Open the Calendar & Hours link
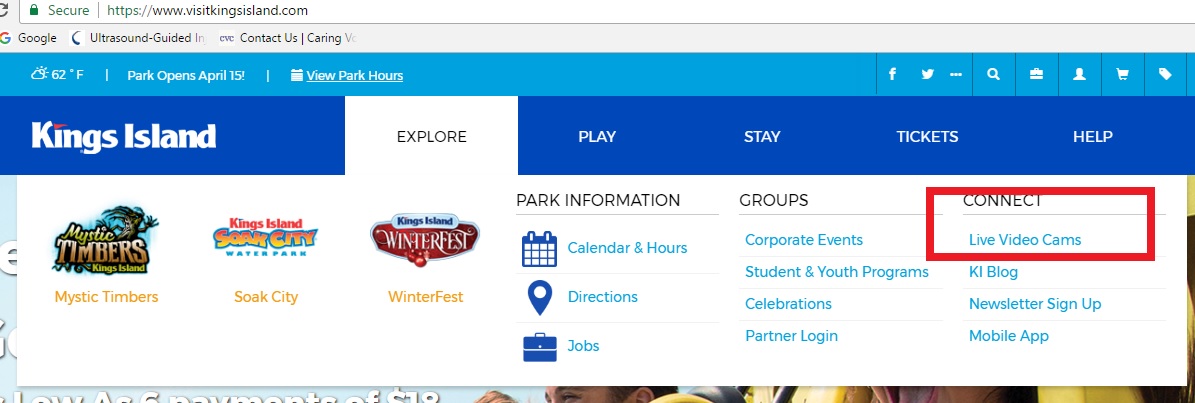The image size is (1195, 403). 627,248
